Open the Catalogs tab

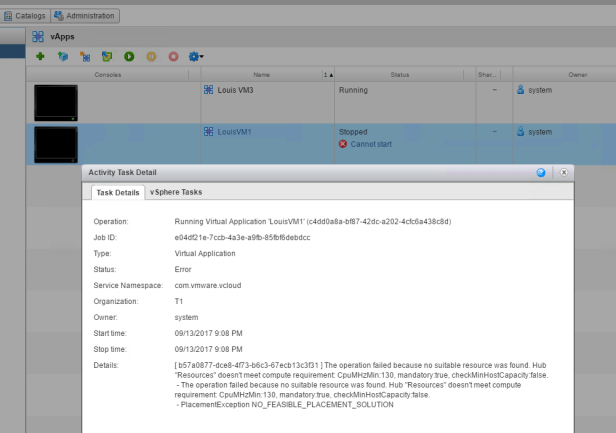25,16
